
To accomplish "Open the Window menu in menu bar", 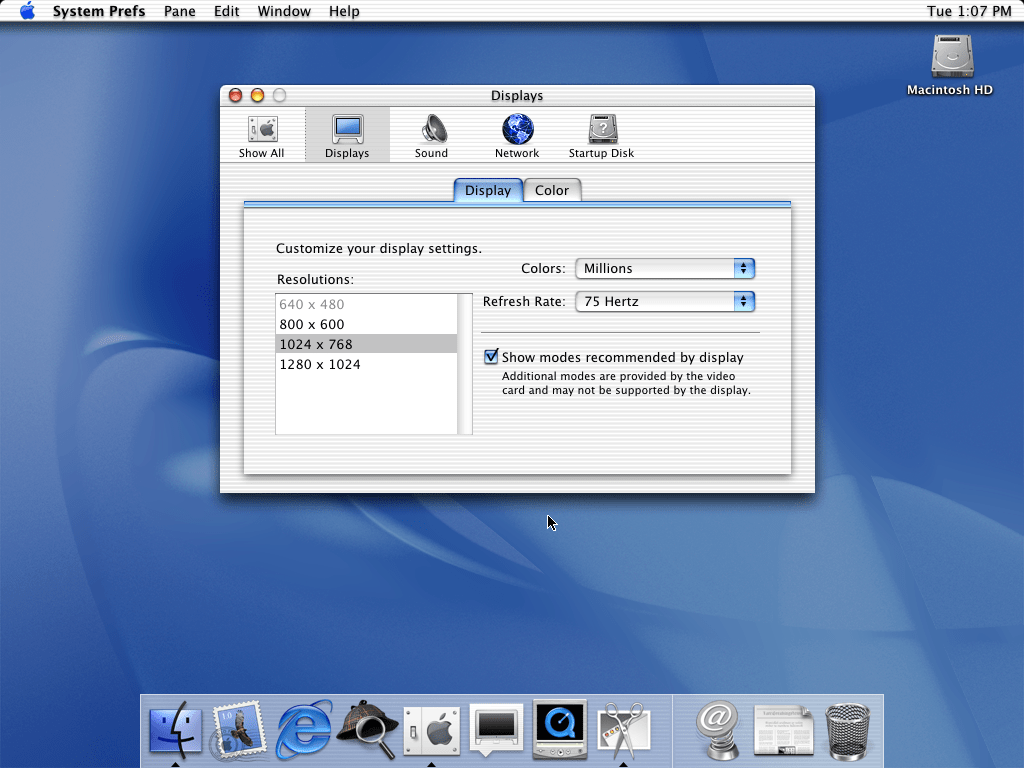I will tap(283, 11).
